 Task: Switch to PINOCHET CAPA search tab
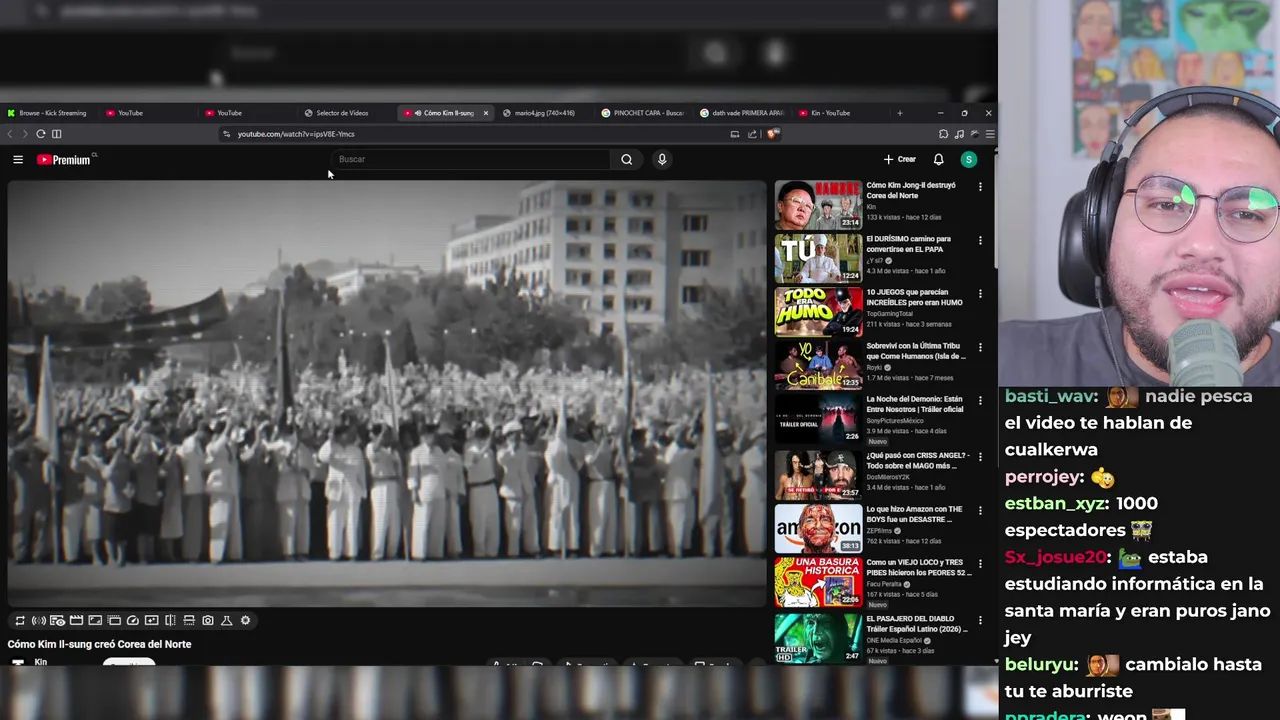pos(643,113)
